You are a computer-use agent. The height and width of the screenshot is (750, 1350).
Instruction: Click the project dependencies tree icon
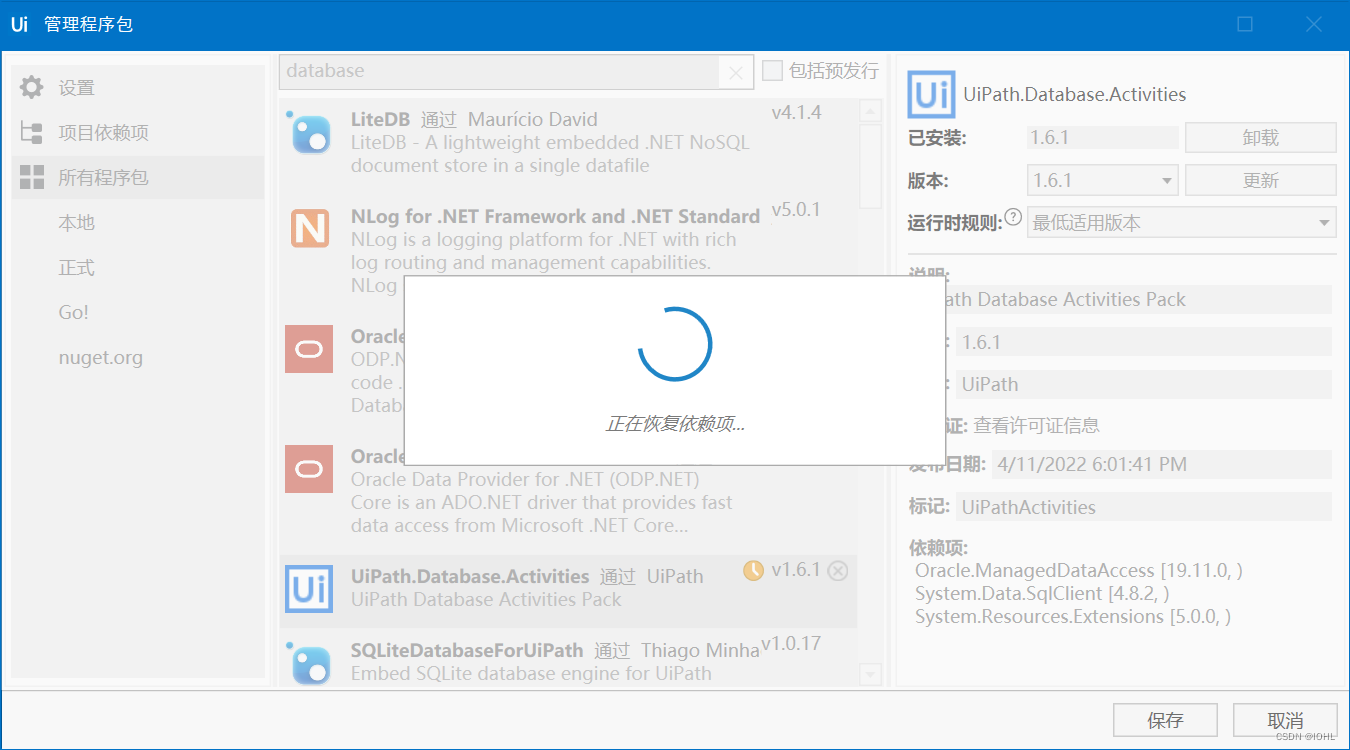[x=32, y=132]
